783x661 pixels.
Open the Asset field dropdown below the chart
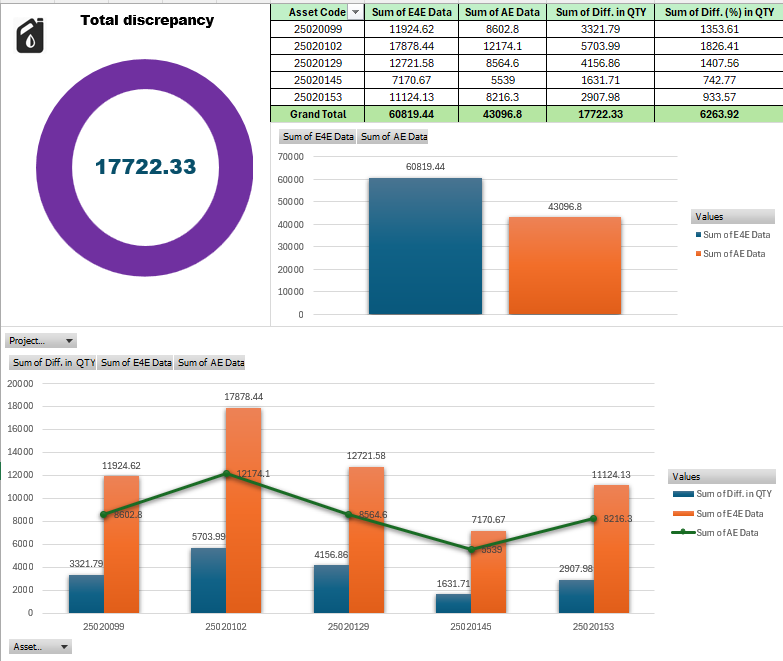(40, 647)
